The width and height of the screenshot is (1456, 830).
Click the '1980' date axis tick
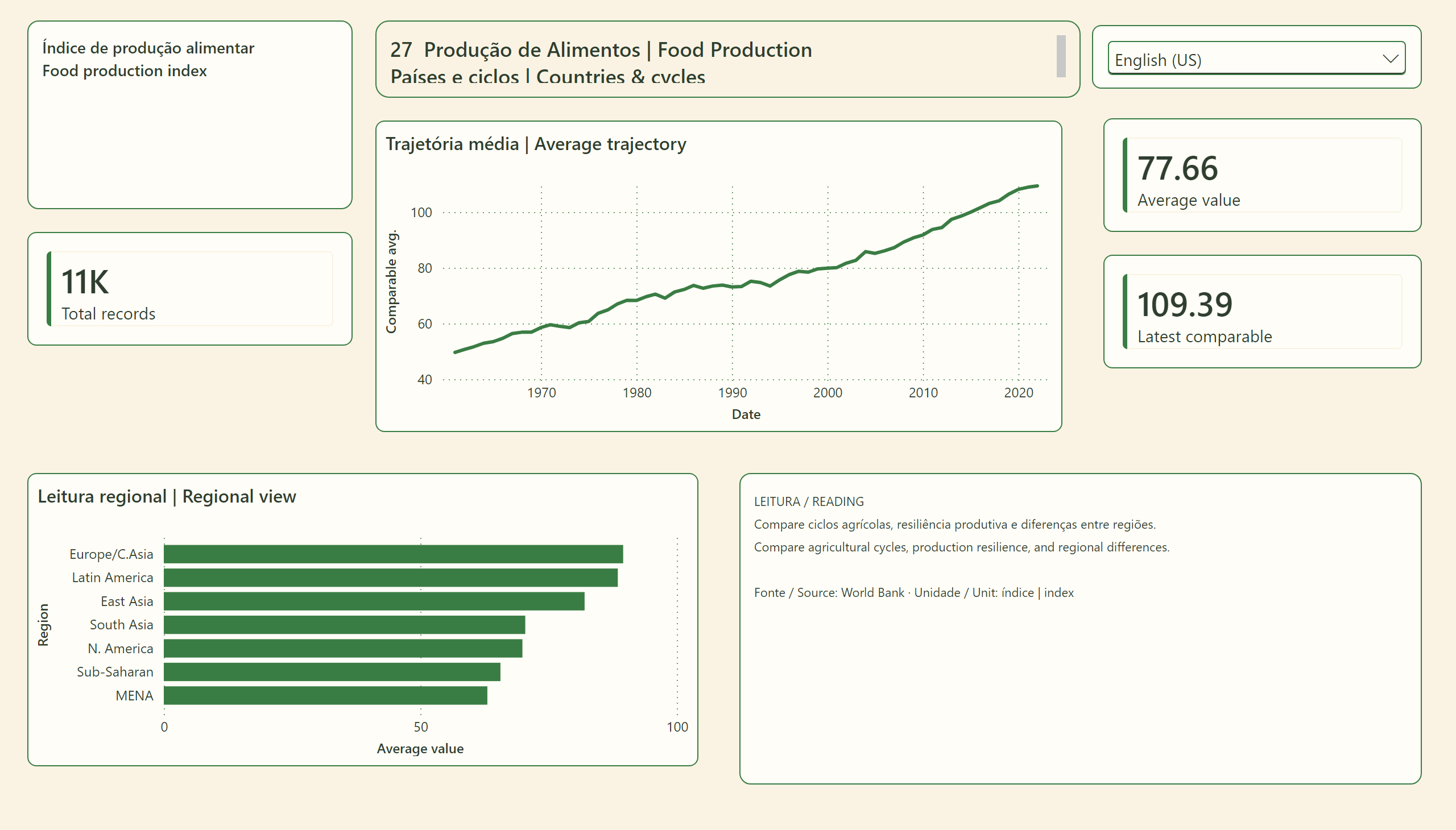[637, 393]
